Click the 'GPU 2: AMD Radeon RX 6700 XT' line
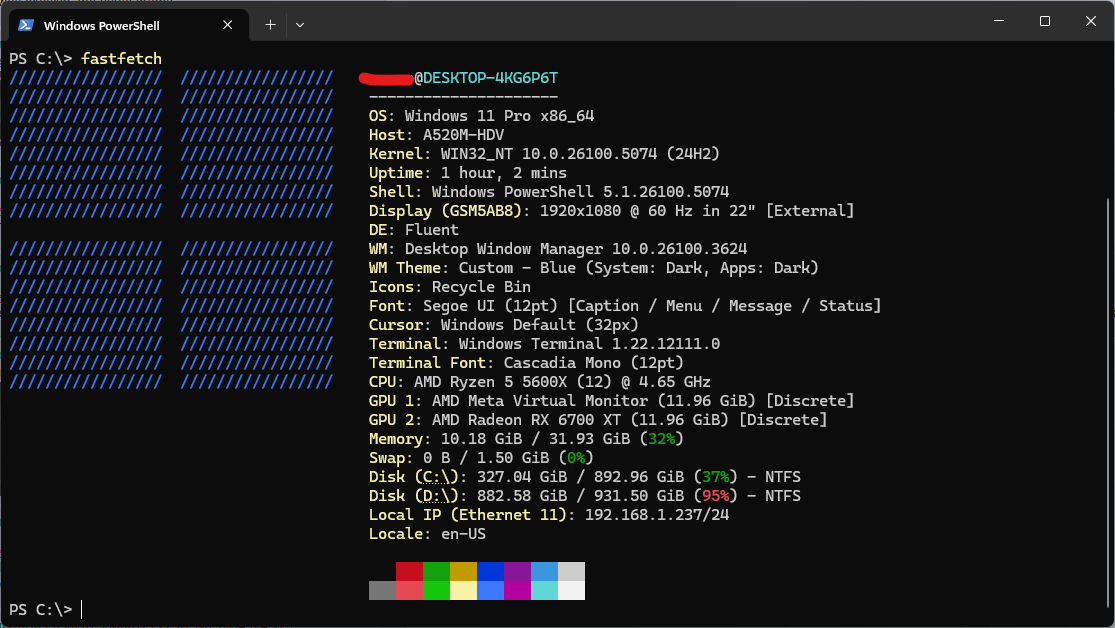The image size is (1115, 628). click(598, 420)
